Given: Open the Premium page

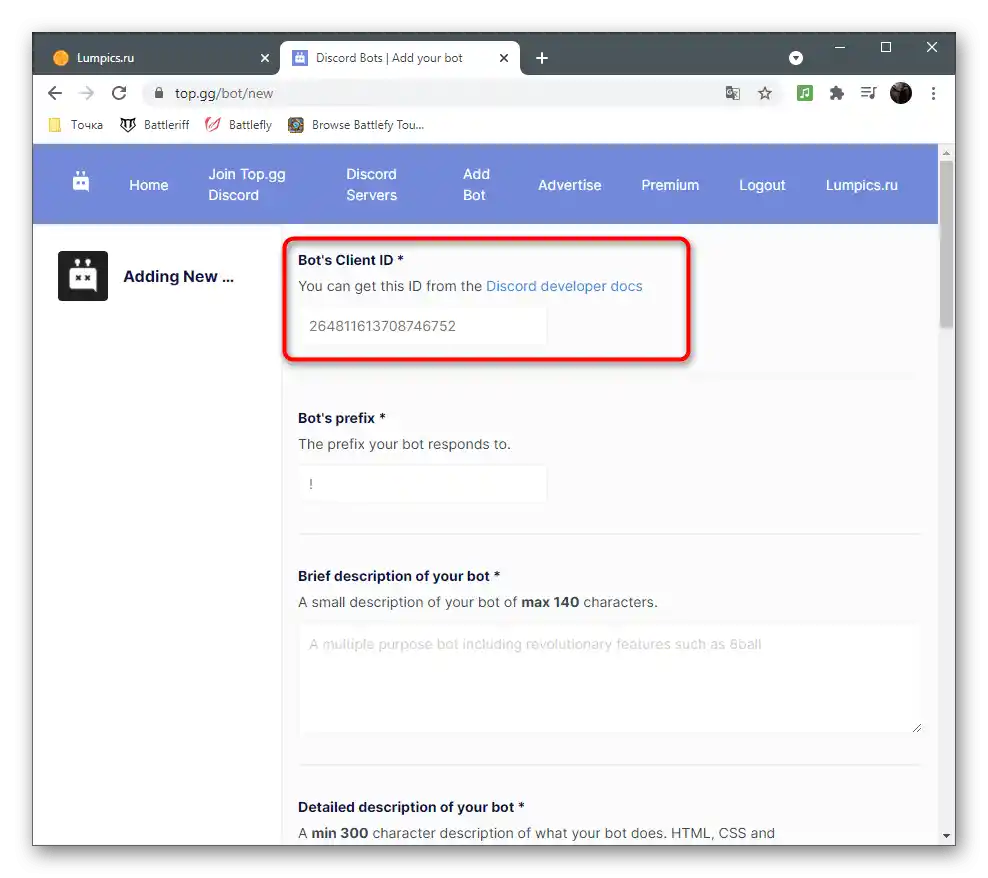Looking at the screenshot, I should tap(670, 185).
